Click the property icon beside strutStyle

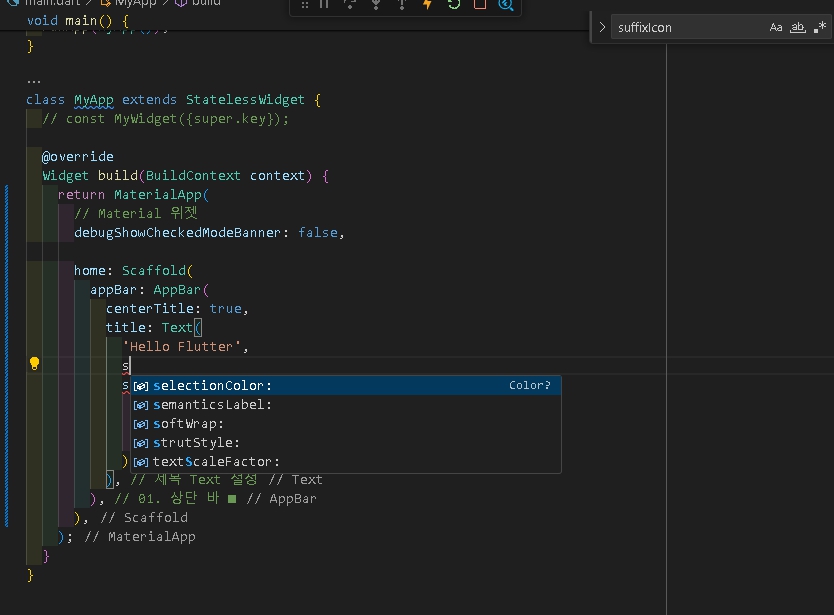[x=141, y=444]
